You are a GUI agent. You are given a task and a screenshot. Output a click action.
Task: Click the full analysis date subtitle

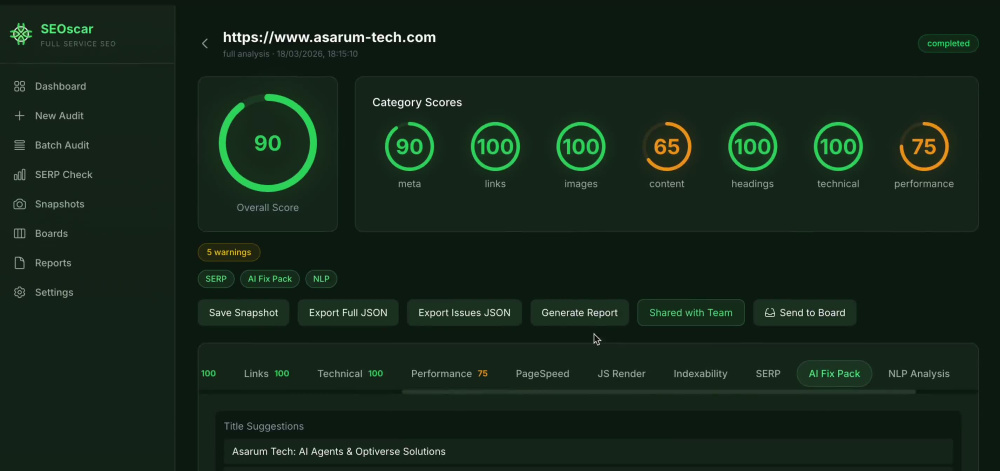[290, 54]
